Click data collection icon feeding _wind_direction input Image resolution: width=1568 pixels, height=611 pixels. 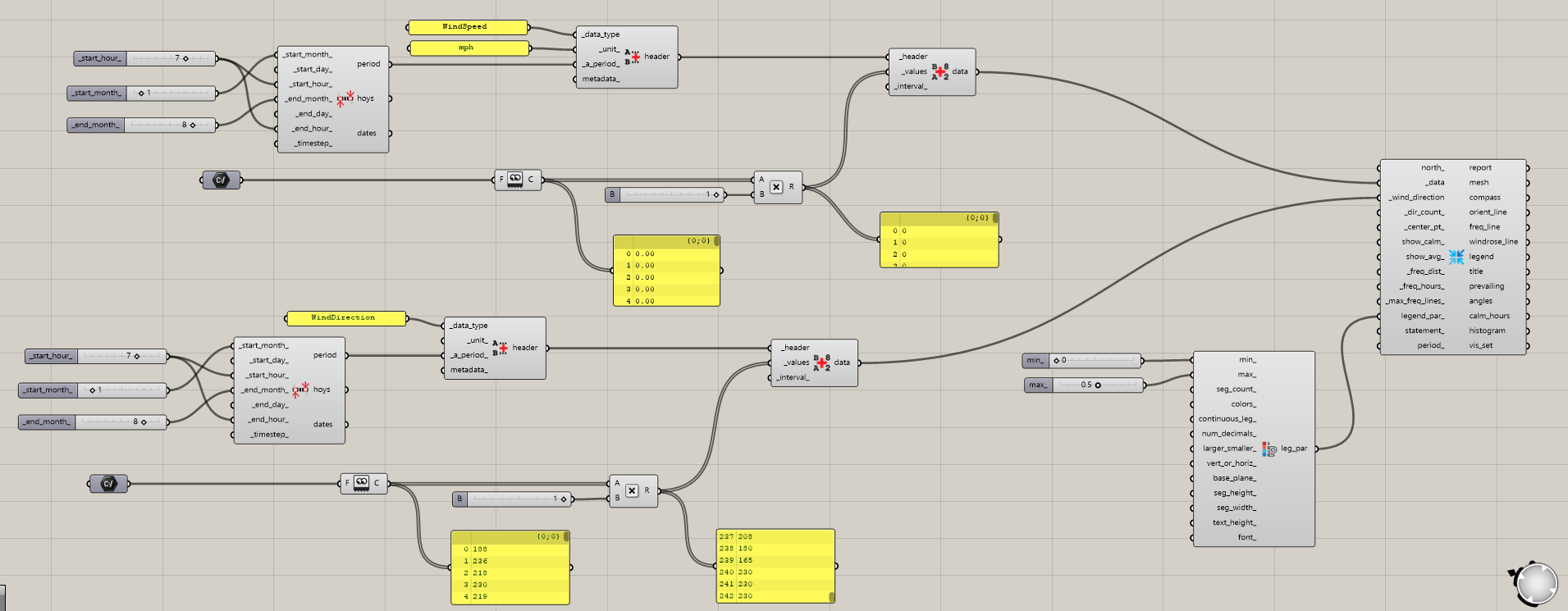coord(821,362)
